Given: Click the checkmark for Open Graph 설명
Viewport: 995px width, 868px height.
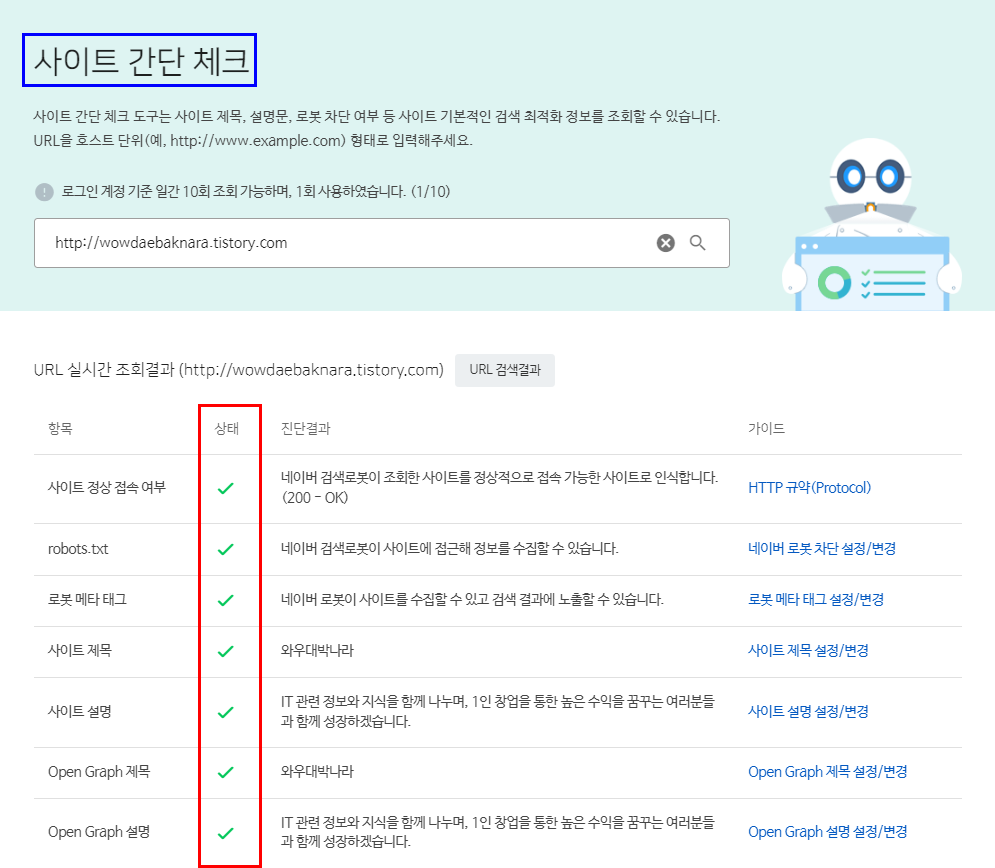Looking at the screenshot, I should [x=225, y=833].
